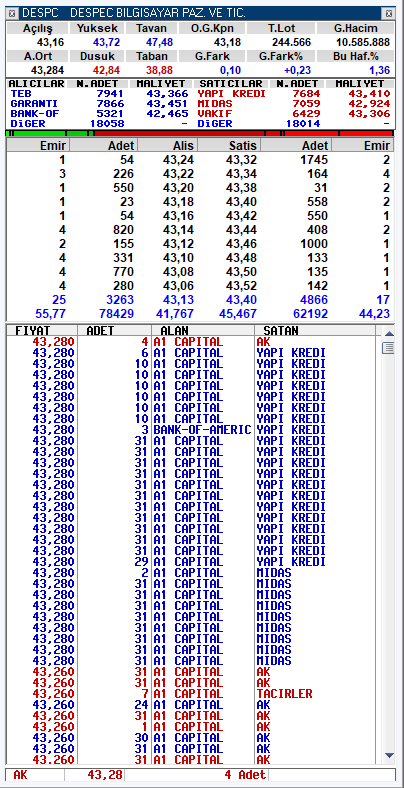Select bid price 43,06
Screen dimensions: 404x788
click(177, 286)
